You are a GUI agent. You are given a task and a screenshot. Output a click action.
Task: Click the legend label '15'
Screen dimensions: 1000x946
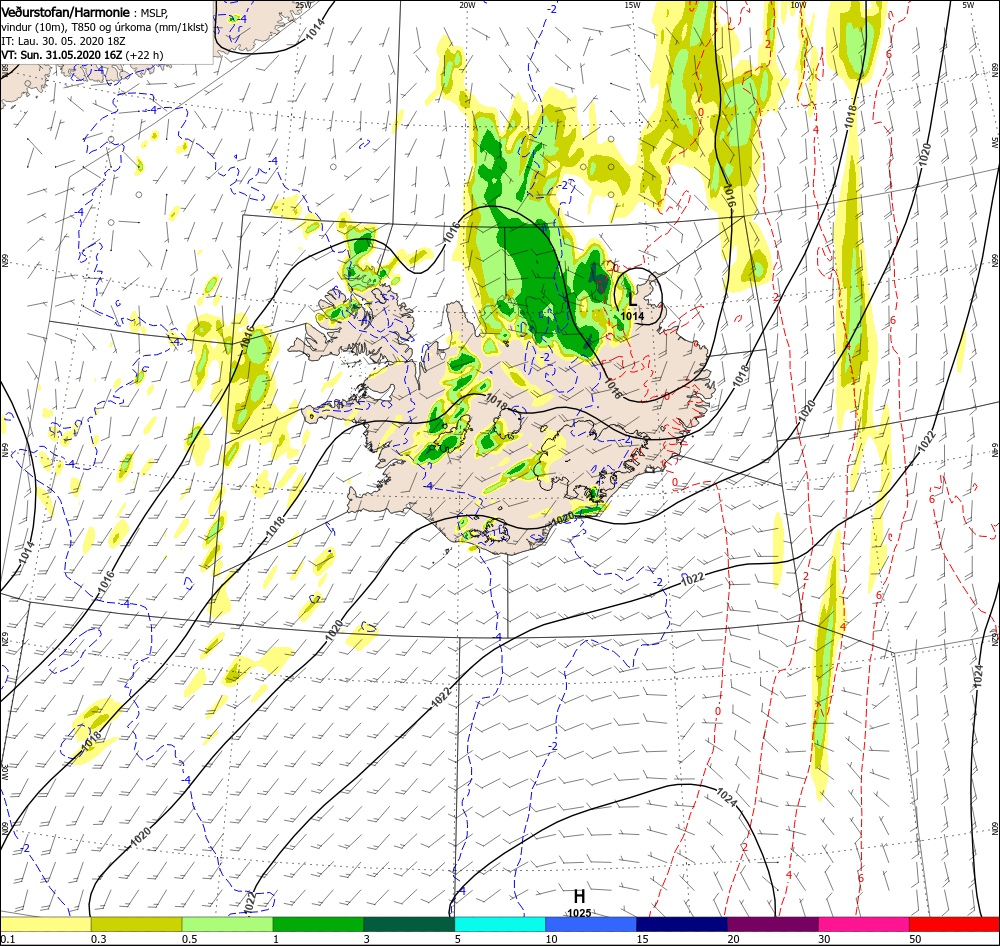pos(642,939)
